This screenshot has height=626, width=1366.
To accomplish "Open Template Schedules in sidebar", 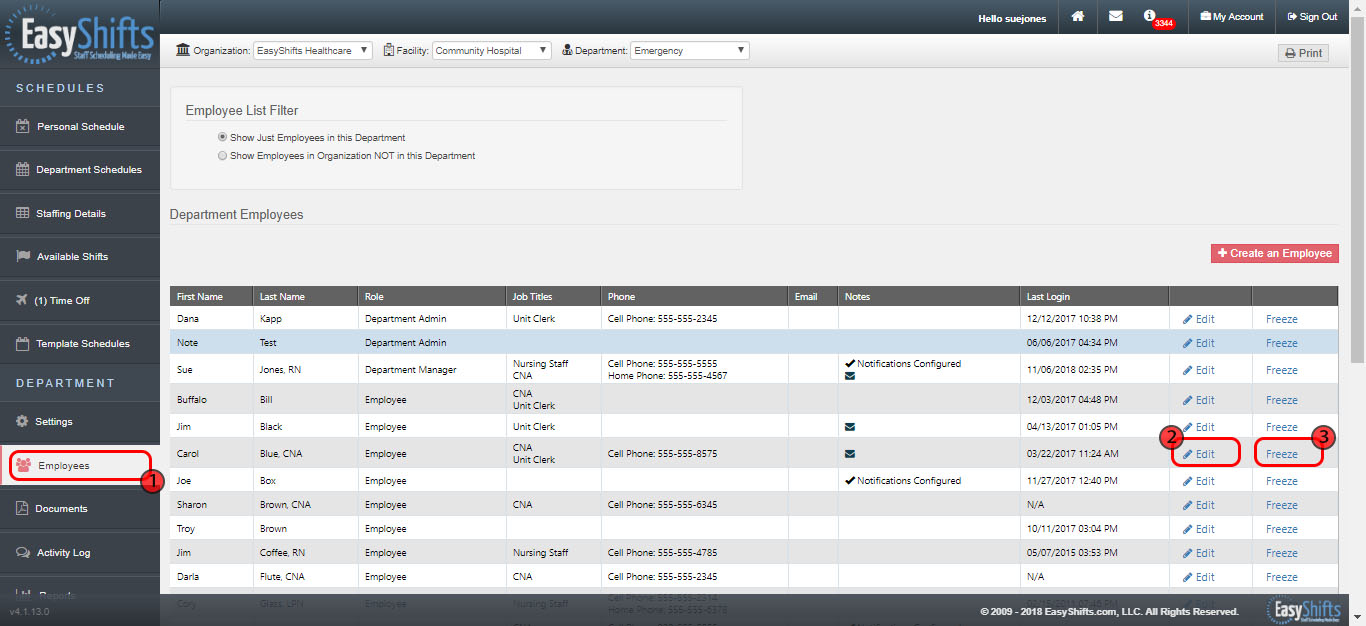I will point(80,343).
